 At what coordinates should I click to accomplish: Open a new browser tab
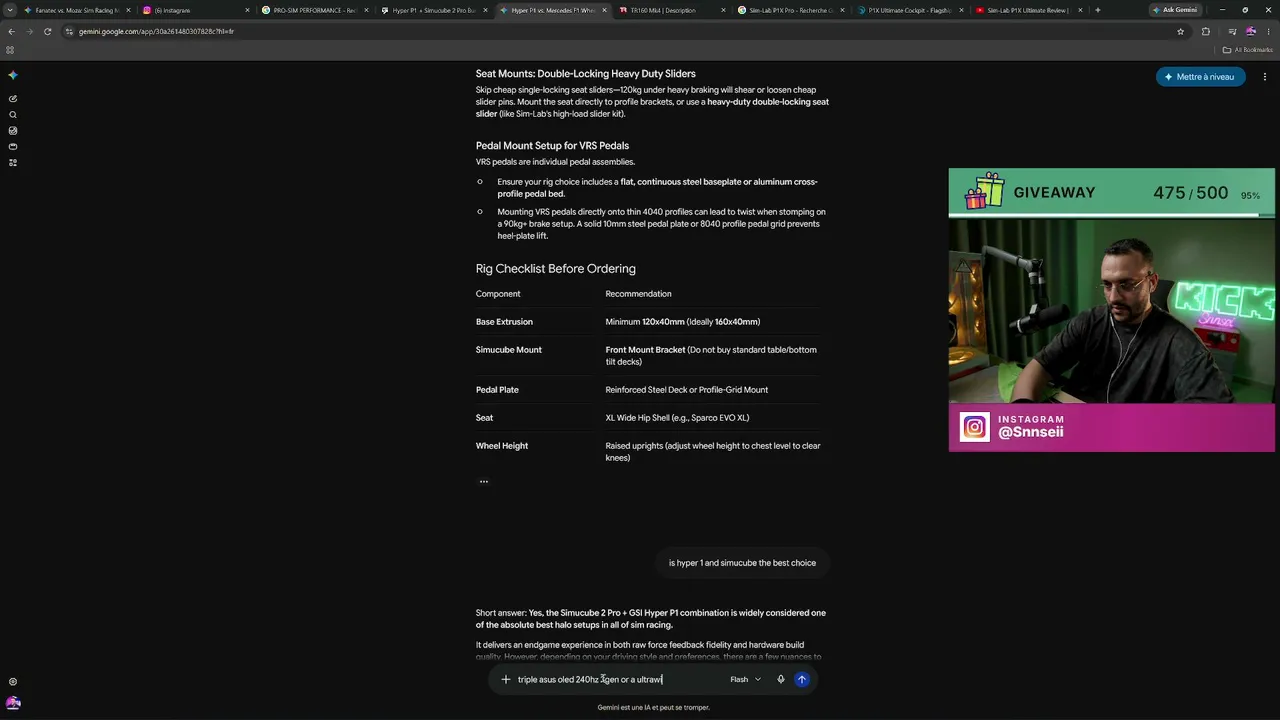coord(1098,10)
